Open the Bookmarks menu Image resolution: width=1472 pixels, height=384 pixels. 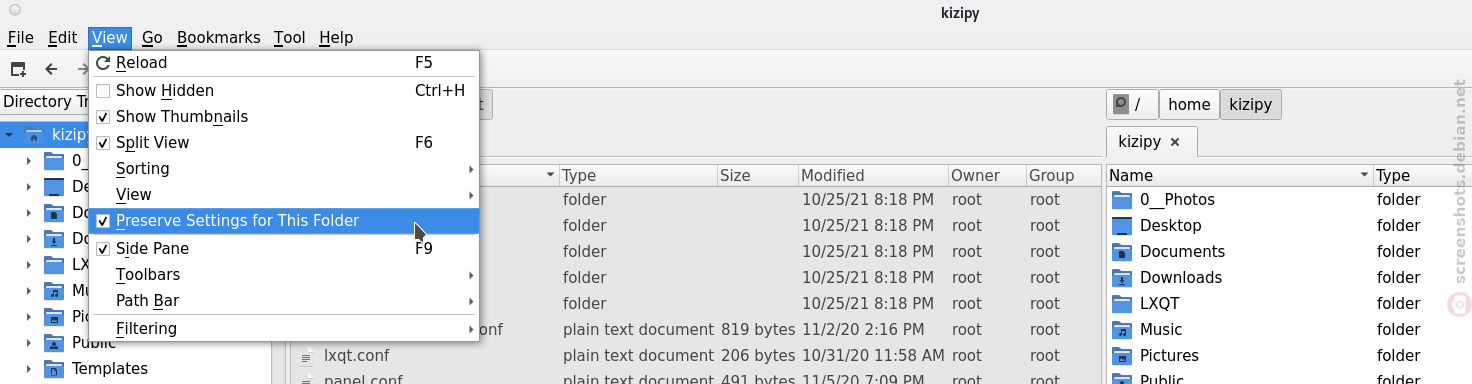(x=219, y=38)
